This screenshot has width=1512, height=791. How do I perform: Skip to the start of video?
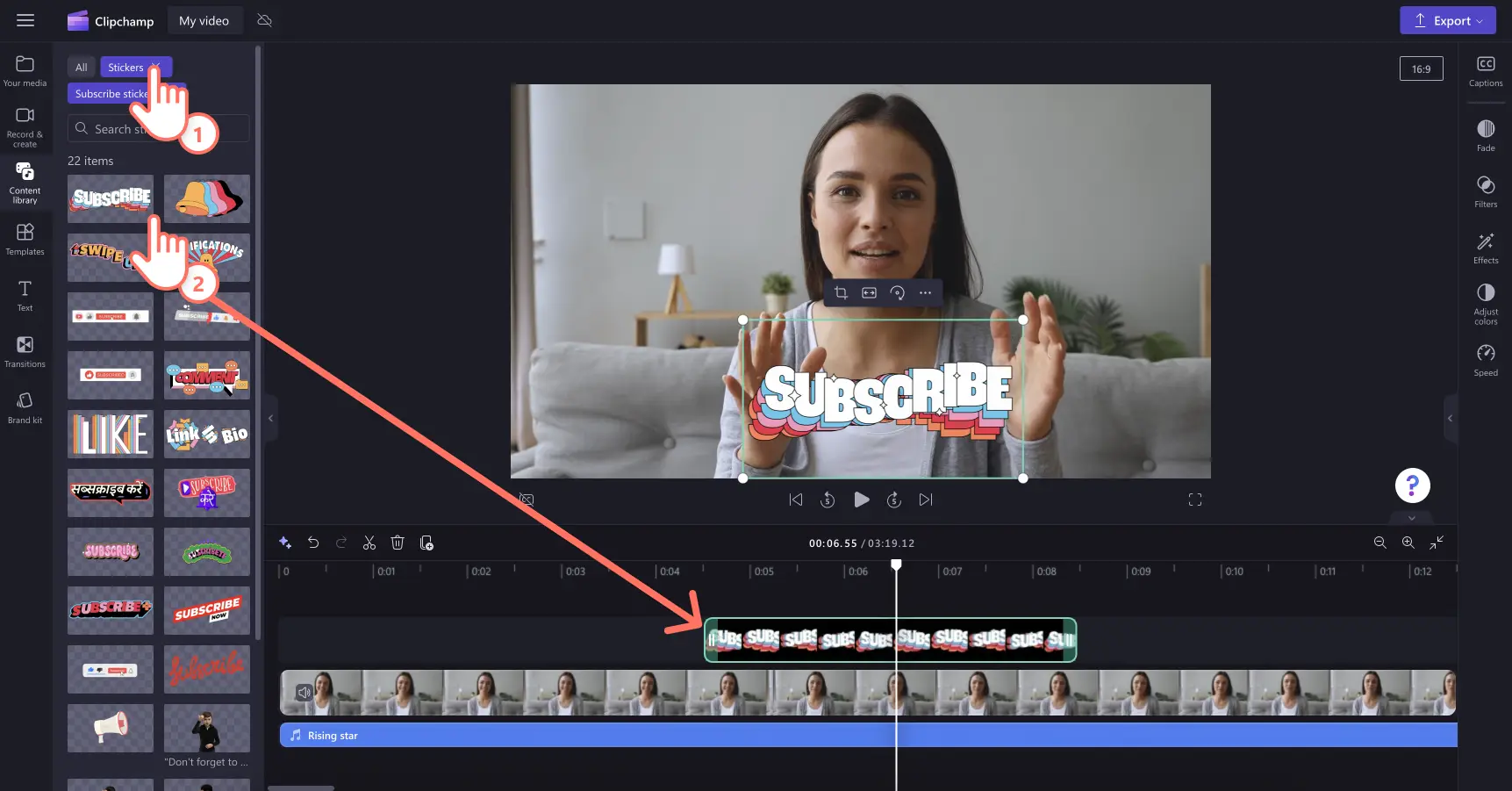(796, 500)
